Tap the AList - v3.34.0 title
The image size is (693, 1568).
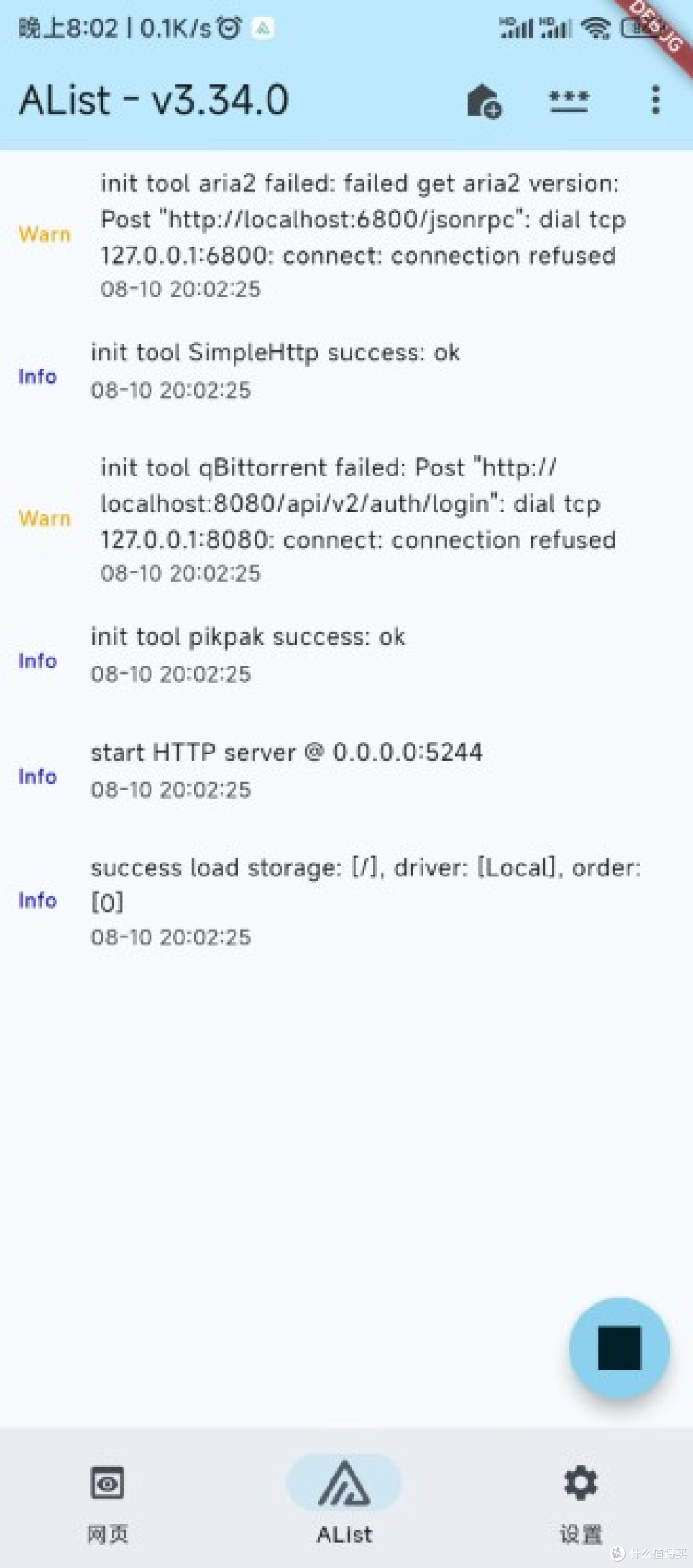tap(154, 101)
